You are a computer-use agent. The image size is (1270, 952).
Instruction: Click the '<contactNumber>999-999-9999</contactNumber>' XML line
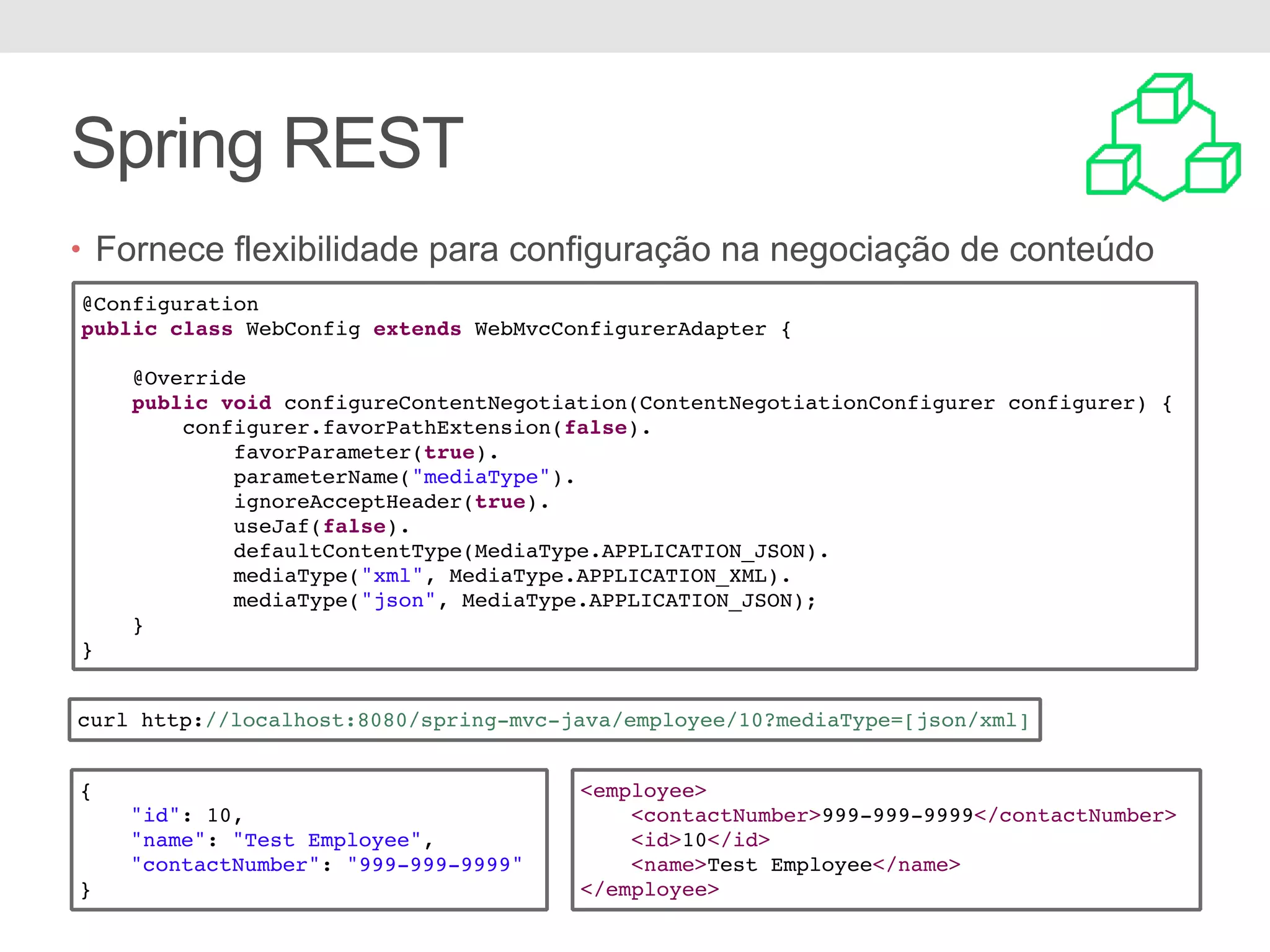pos(904,816)
